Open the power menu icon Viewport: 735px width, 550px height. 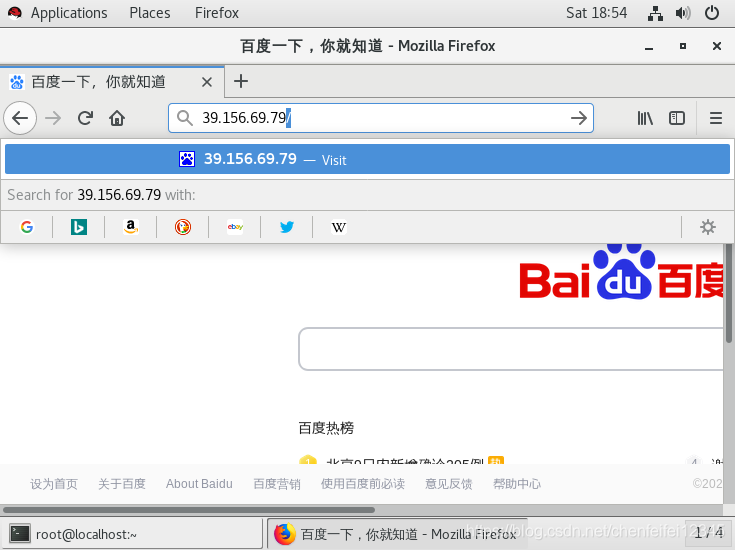[712, 13]
